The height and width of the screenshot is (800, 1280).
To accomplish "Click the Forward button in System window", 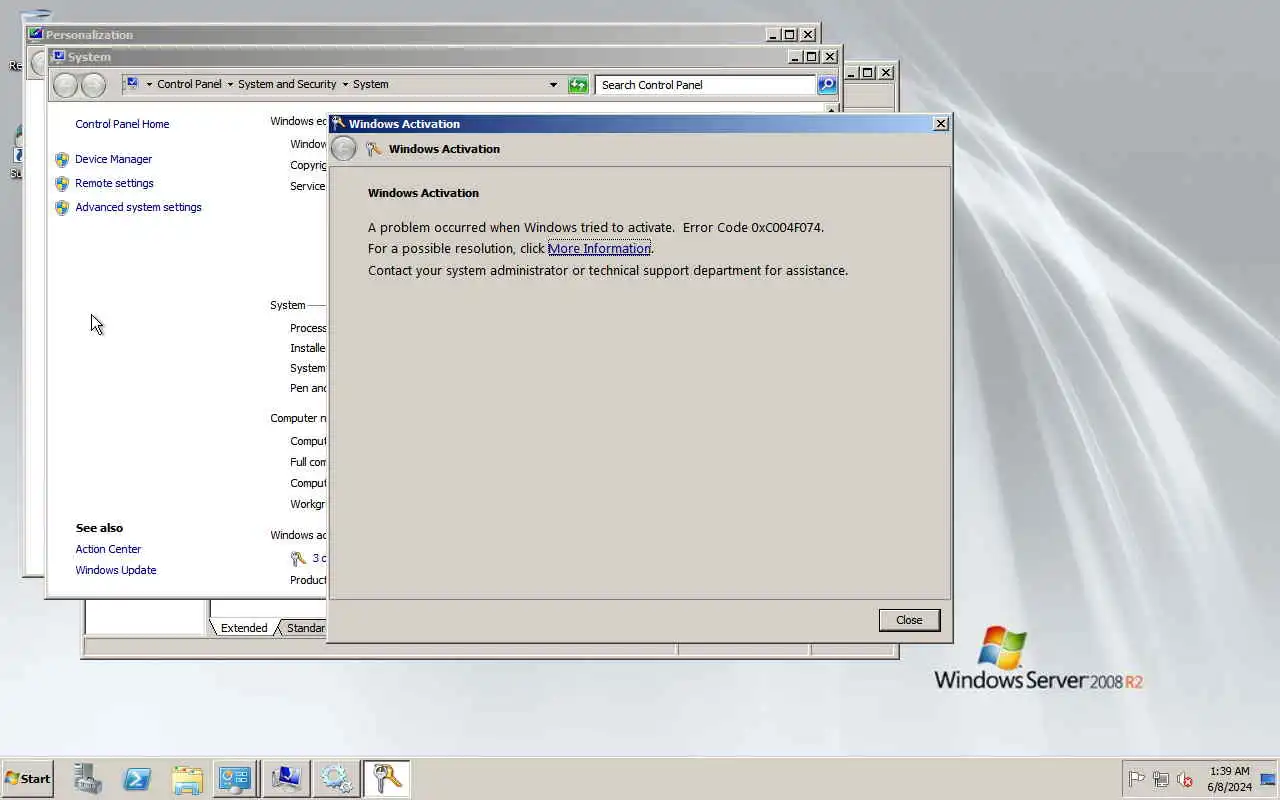I will pyautogui.click(x=93, y=85).
